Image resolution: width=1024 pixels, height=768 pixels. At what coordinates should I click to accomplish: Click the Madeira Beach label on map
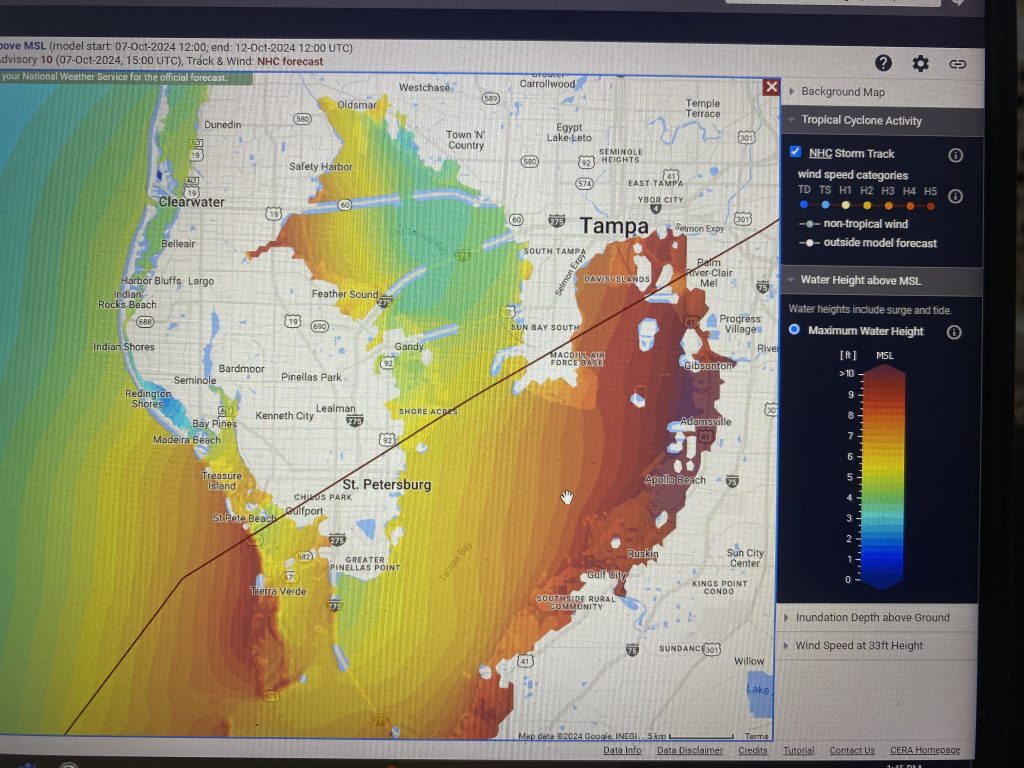tap(187, 440)
